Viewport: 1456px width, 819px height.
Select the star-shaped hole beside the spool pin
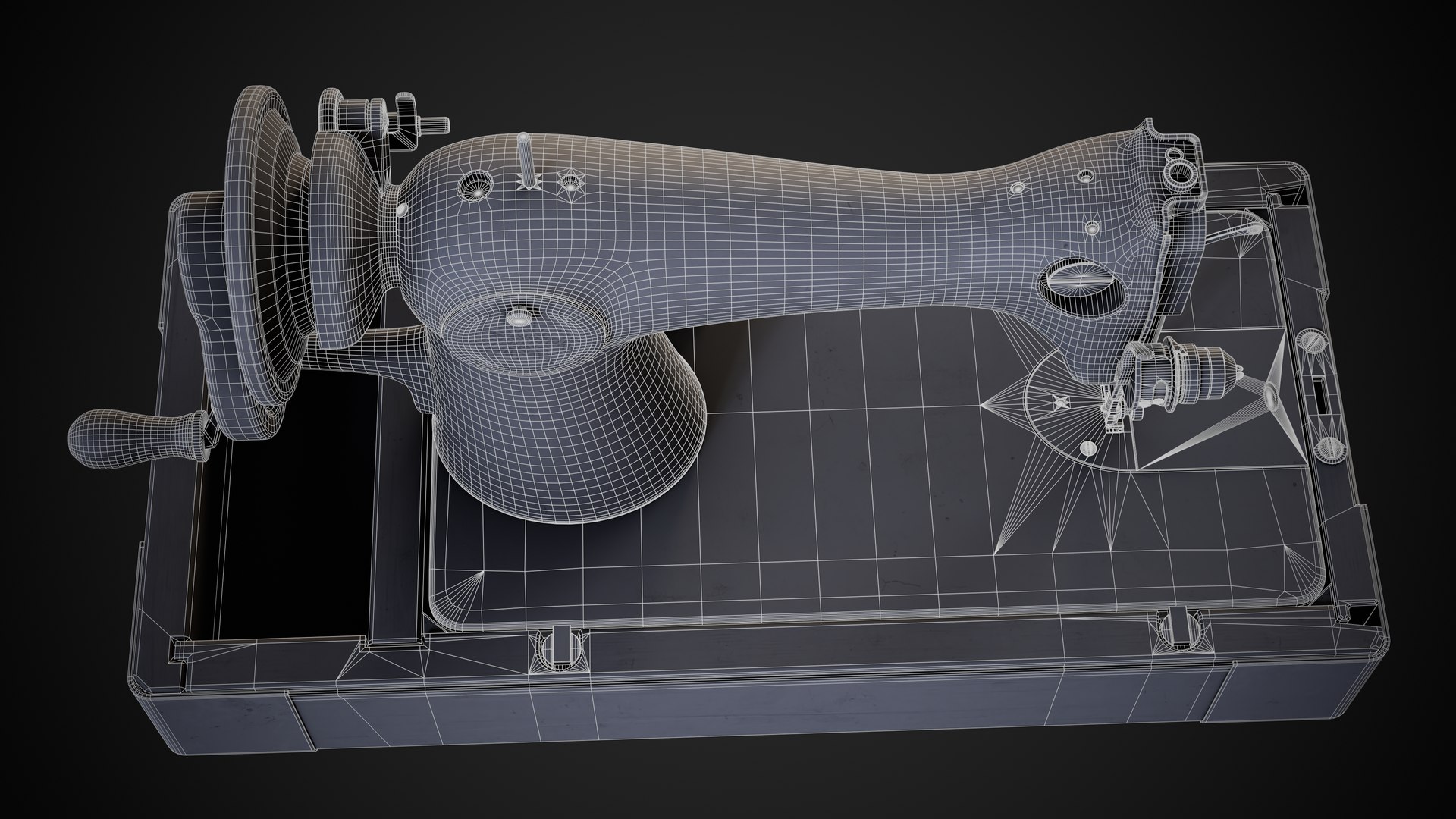pyautogui.click(x=570, y=182)
